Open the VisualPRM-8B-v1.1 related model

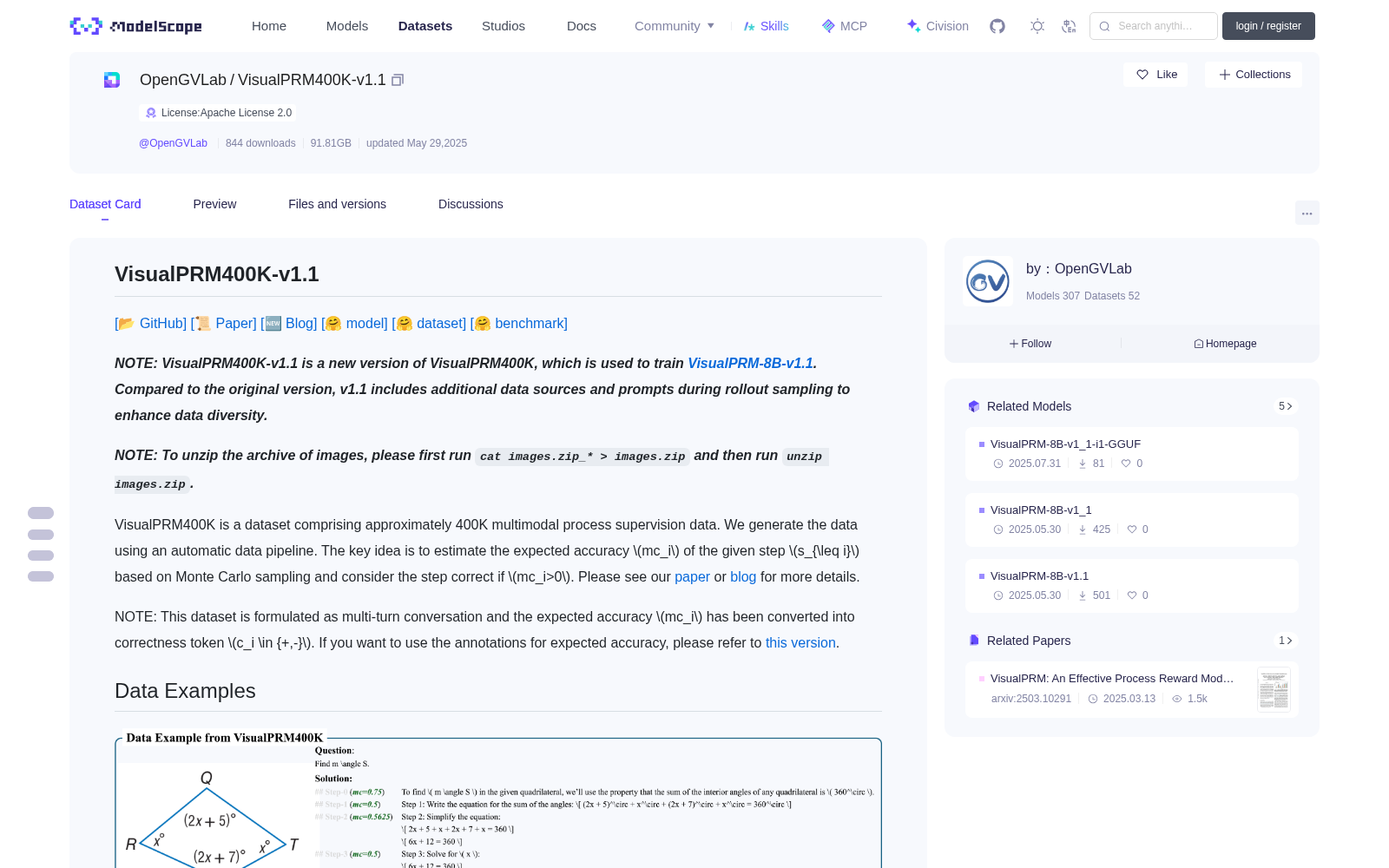[1132, 586]
